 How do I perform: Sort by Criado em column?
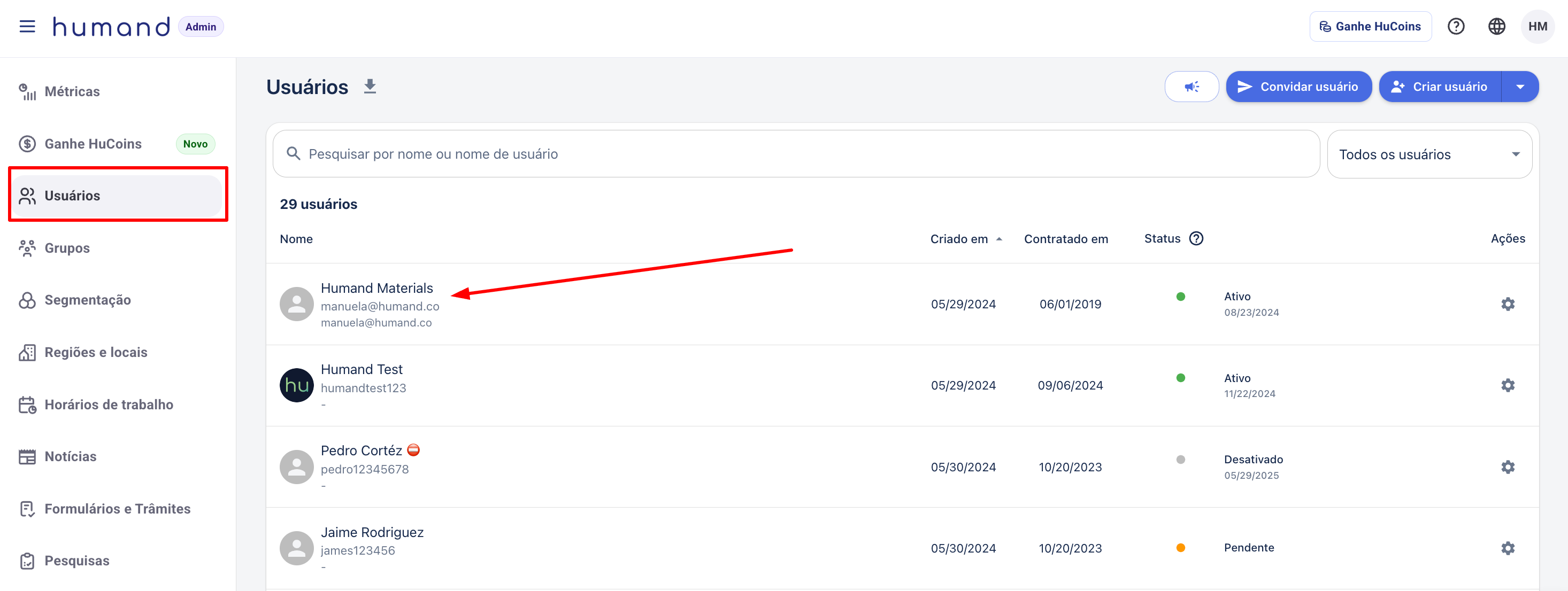tap(965, 239)
